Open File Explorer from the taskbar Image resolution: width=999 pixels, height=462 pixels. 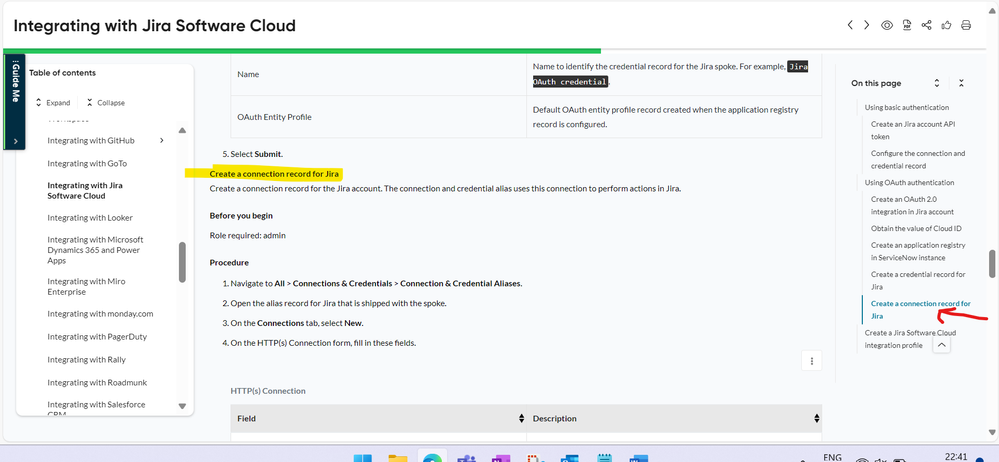coord(398,458)
